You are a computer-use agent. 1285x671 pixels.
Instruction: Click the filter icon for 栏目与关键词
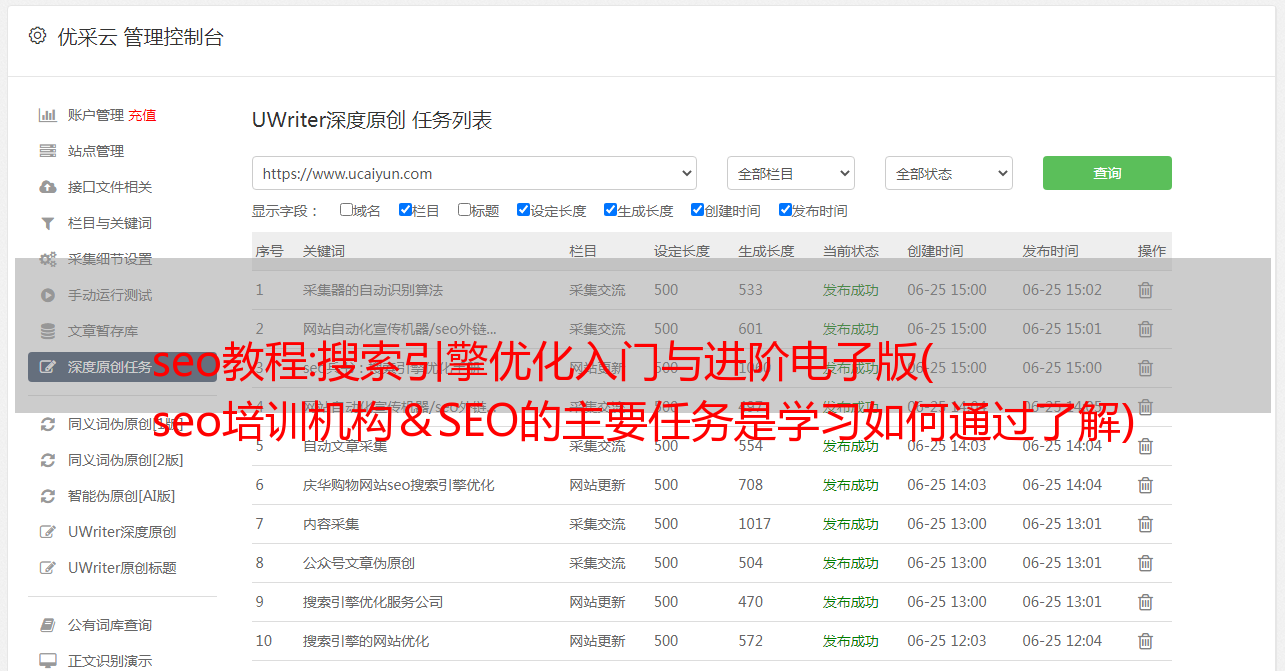pos(47,223)
